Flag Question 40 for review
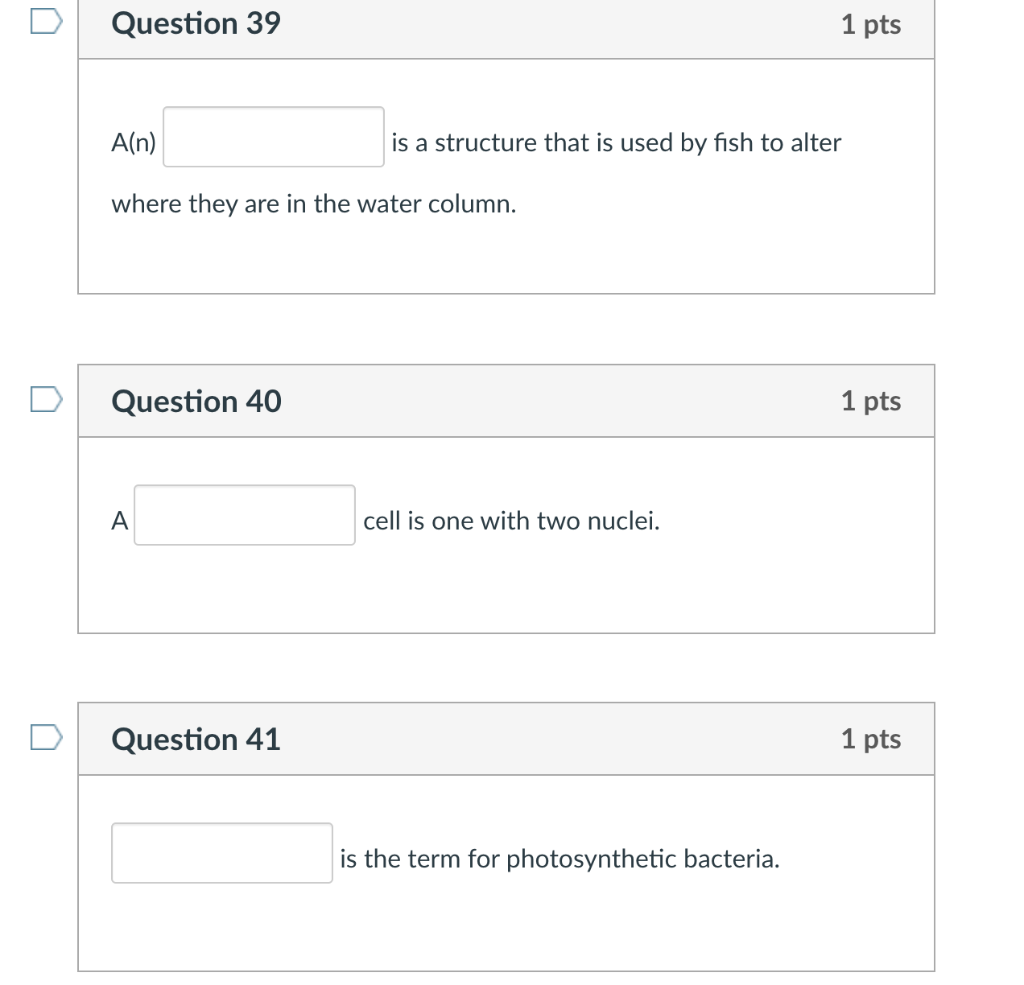Viewport: 1024px width, 985px height. pyautogui.click(x=48, y=400)
